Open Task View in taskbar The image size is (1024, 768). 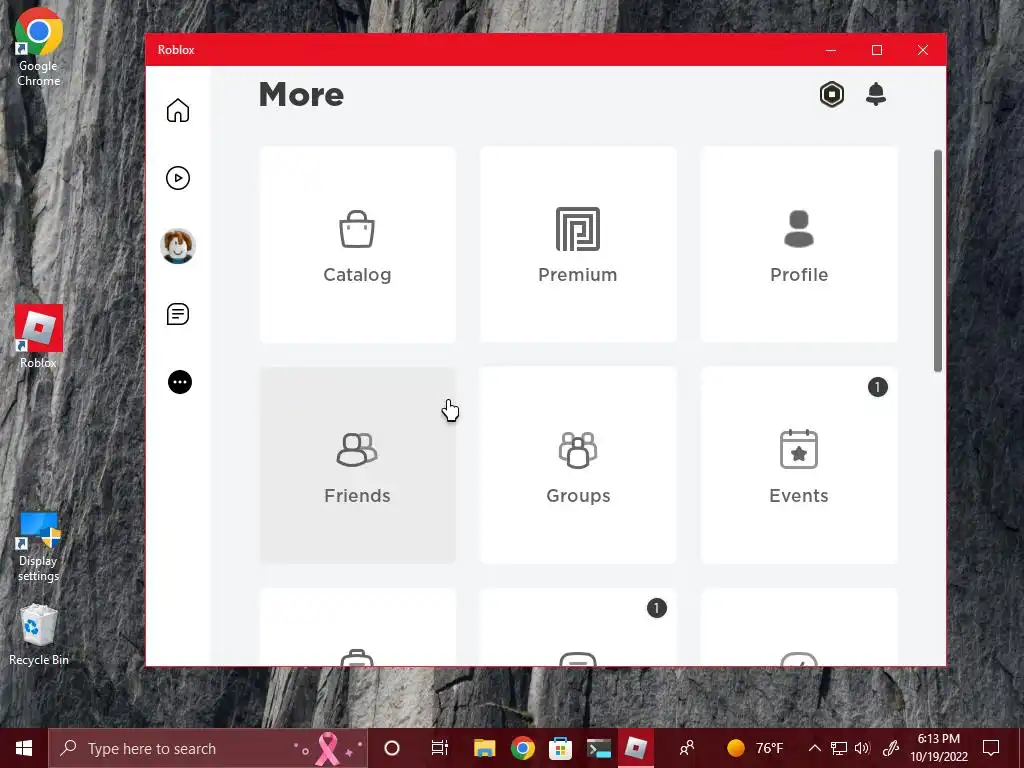click(440, 748)
